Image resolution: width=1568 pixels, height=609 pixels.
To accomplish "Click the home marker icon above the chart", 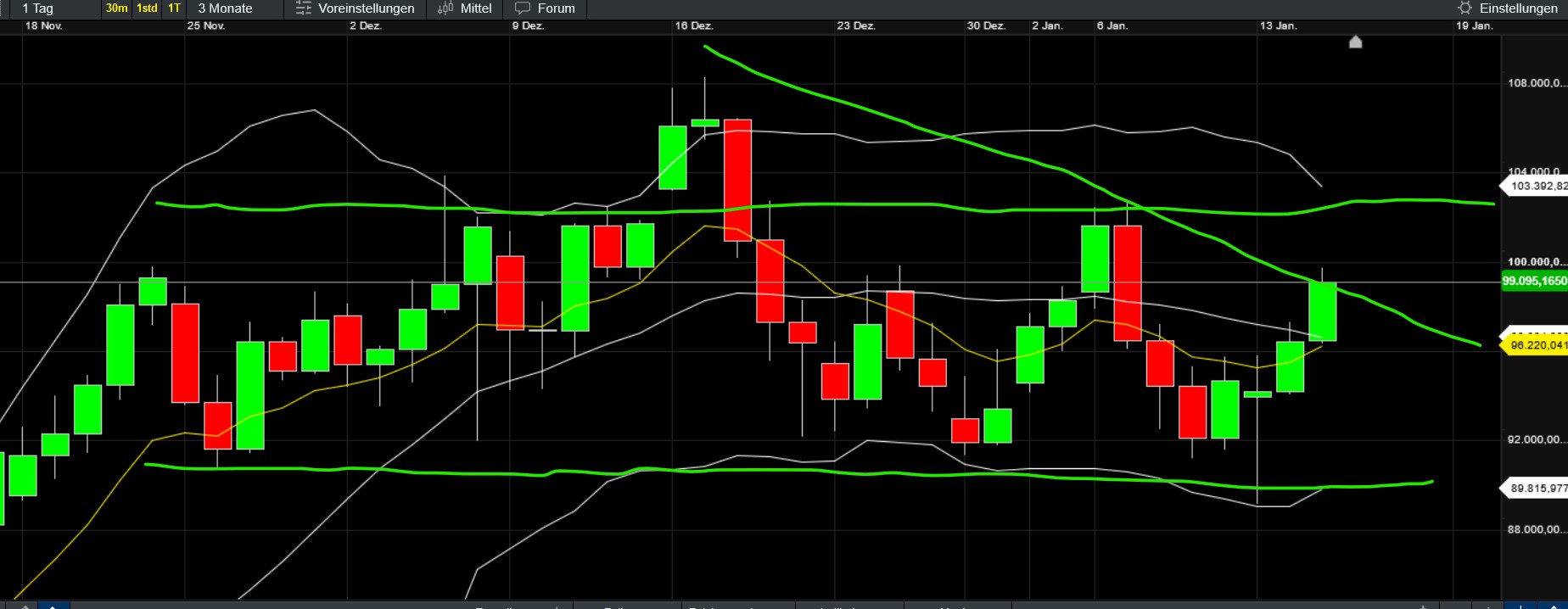I will (x=1355, y=42).
